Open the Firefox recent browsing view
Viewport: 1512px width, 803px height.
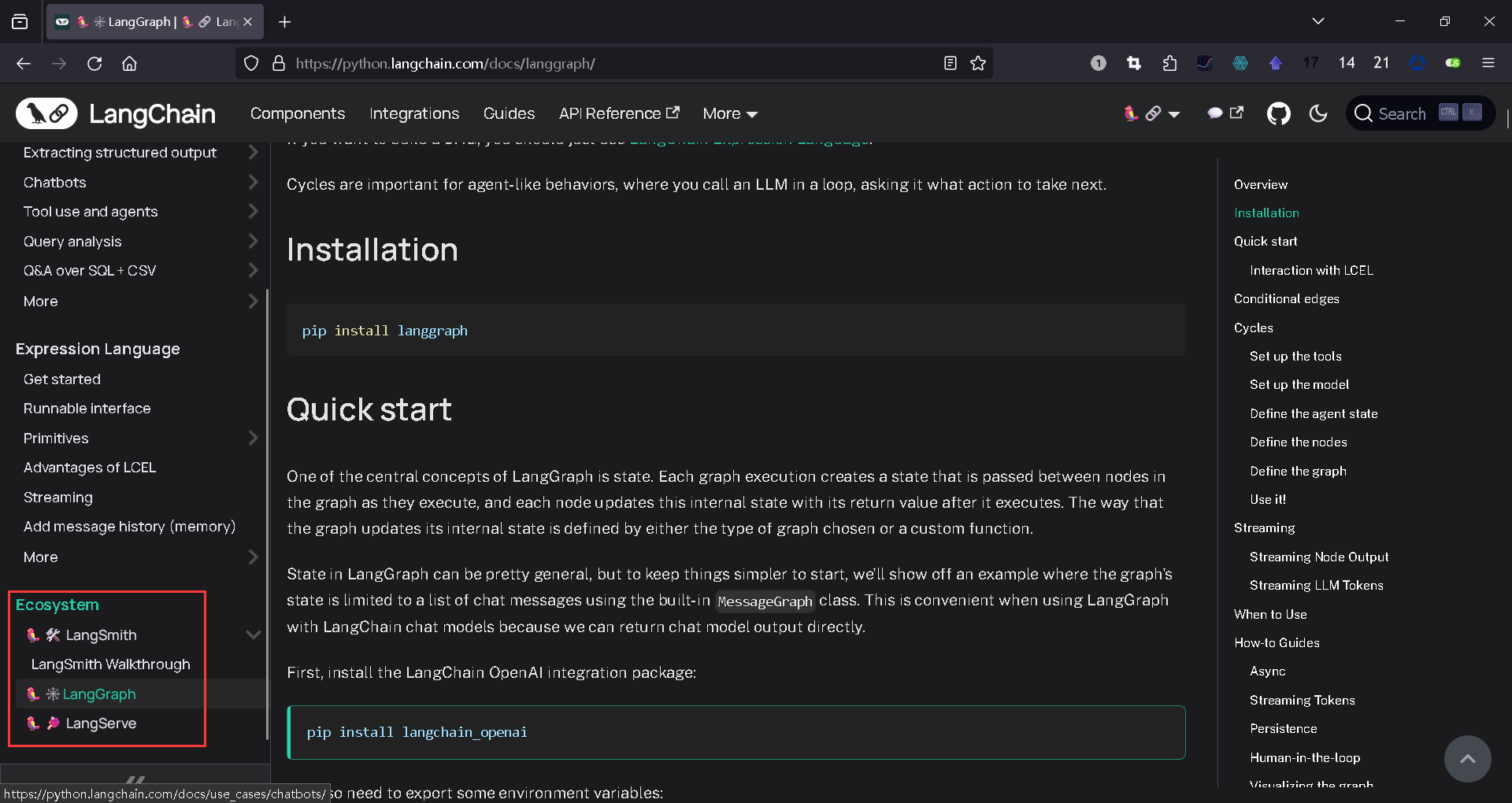click(x=20, y=22)
